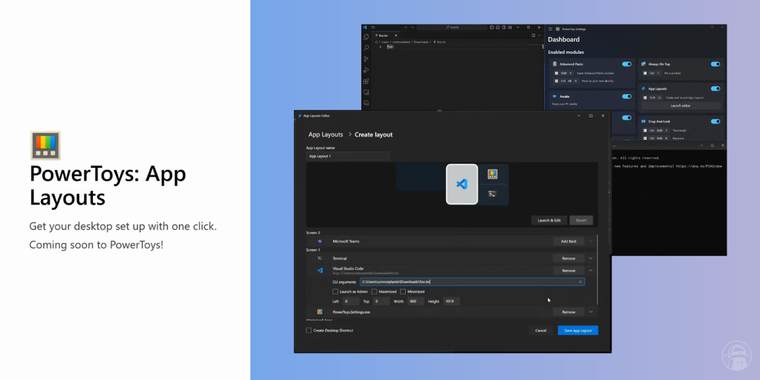
Task: Open PowerToys Settings navigation hamburger menu
Action: point(550,29)
